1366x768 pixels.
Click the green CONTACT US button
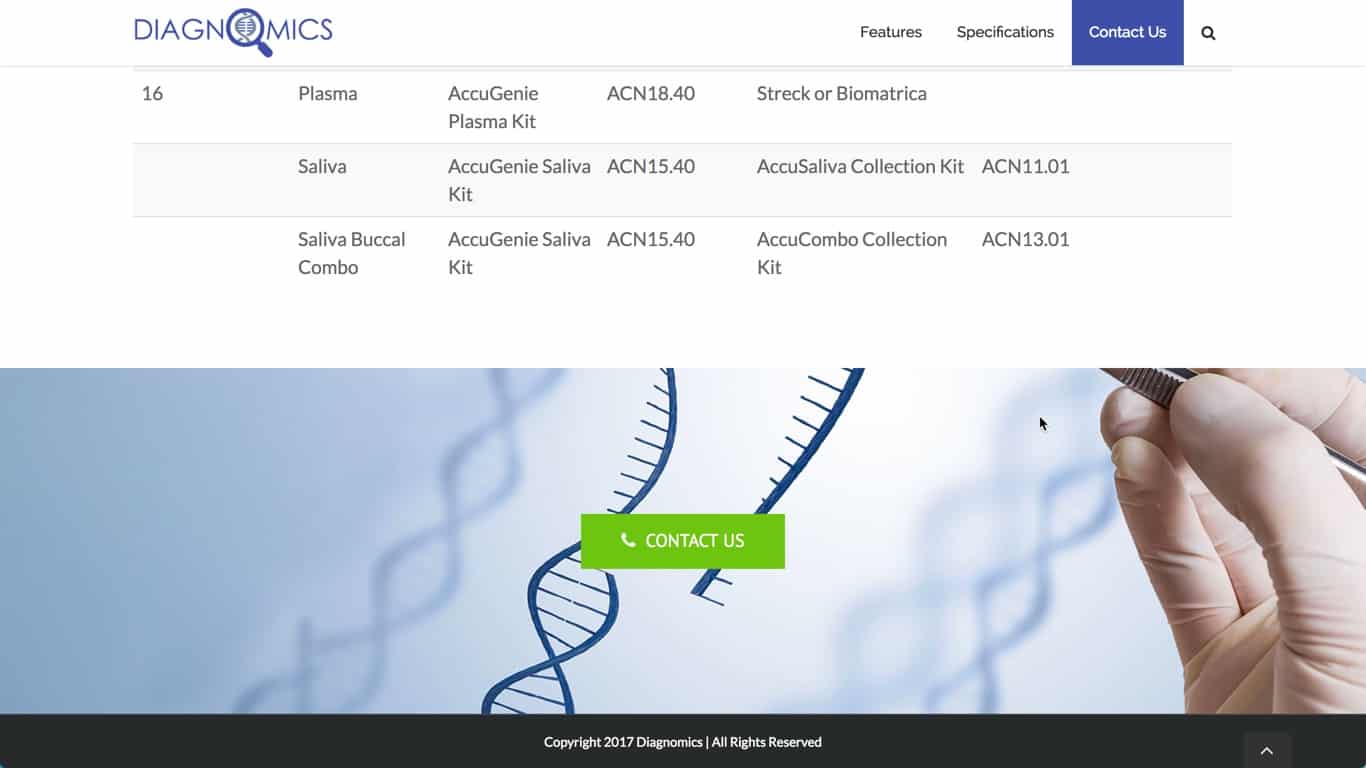683,541
